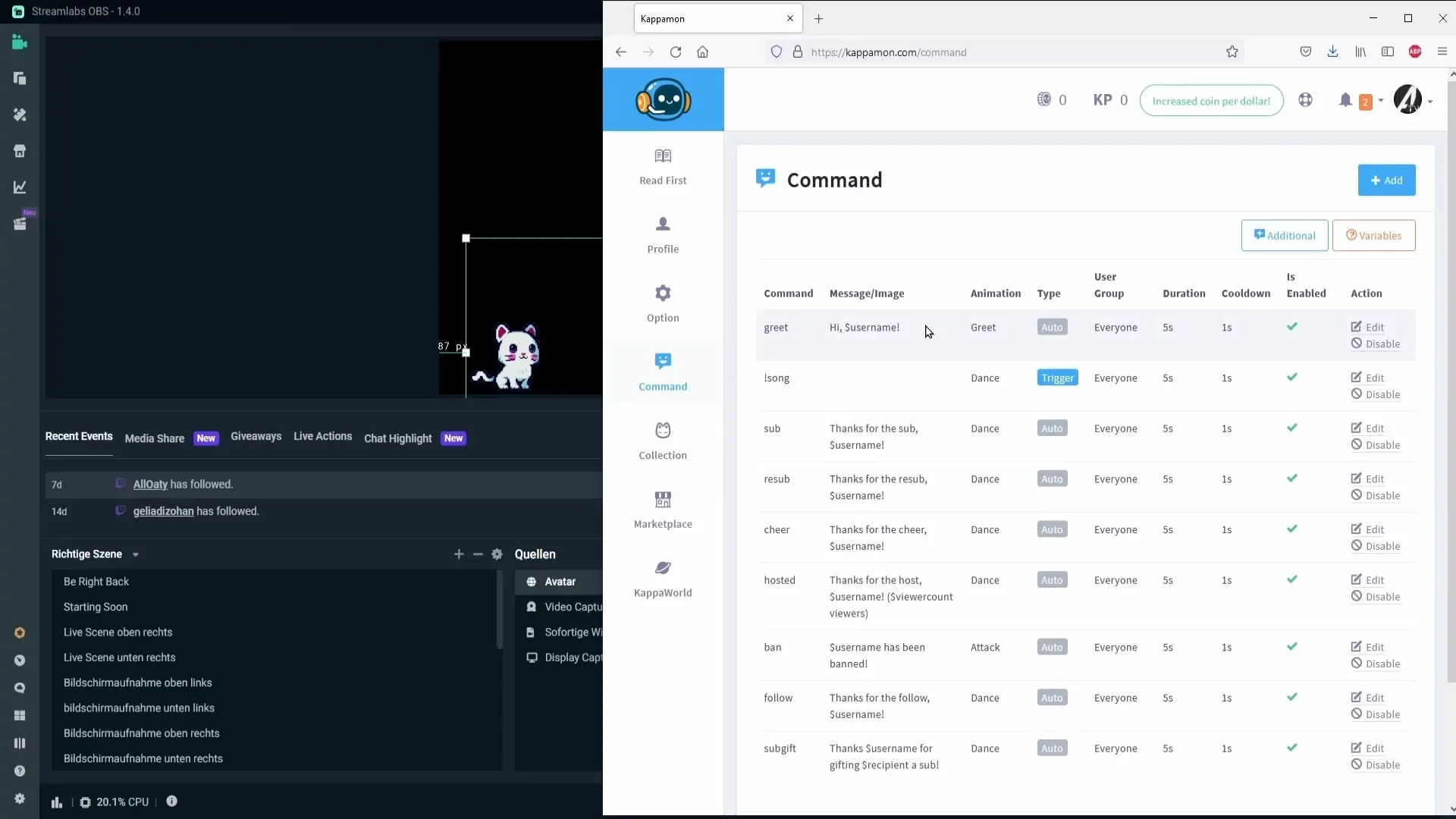Open the Variables help button
This screenshot has width=1456, height=819.
pyautogui.click(x=1373, y=236)
